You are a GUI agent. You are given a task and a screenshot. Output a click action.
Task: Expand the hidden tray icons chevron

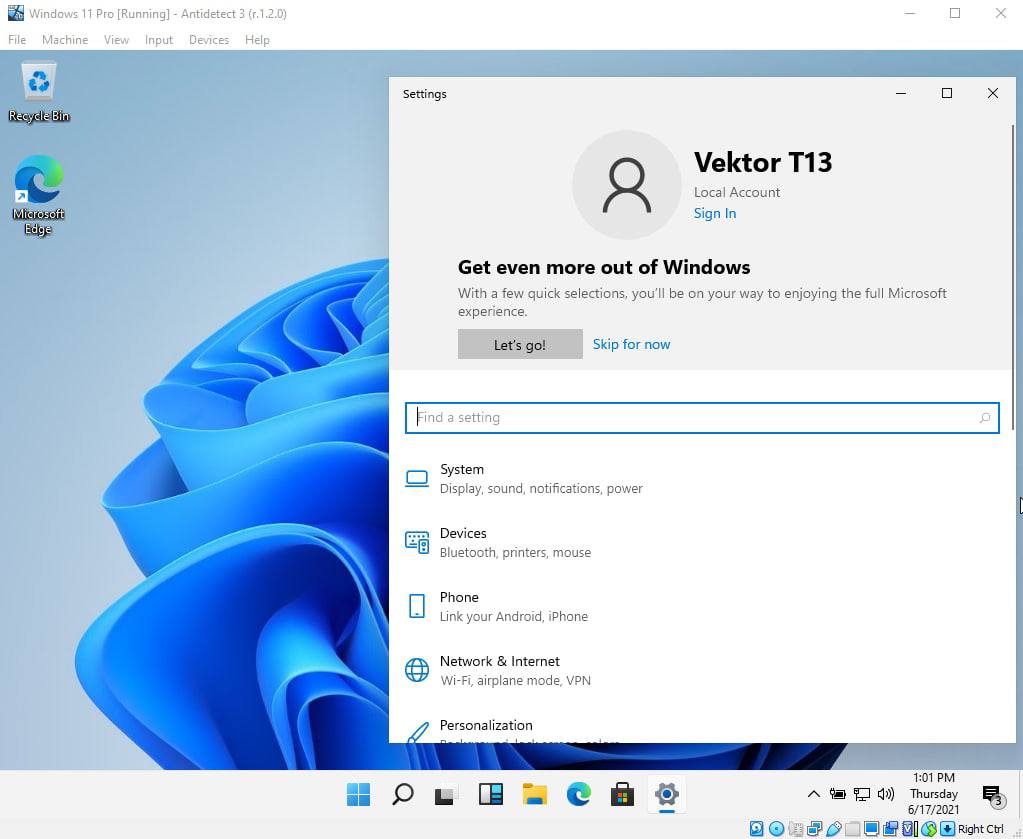coord(814,794)
